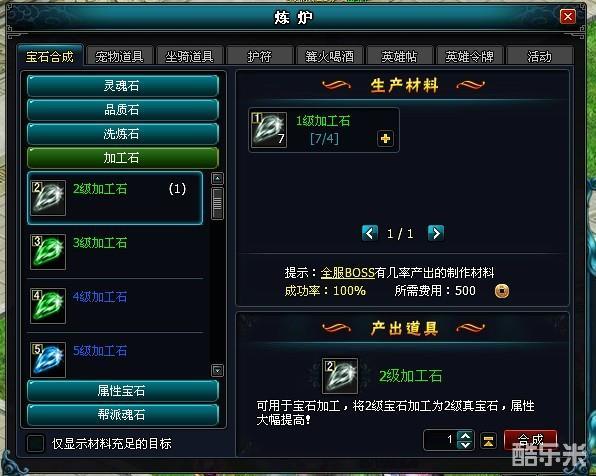Screen dimensions: 596x476
Task: Expand the 属性宝石 category
Action: point(123,391)
